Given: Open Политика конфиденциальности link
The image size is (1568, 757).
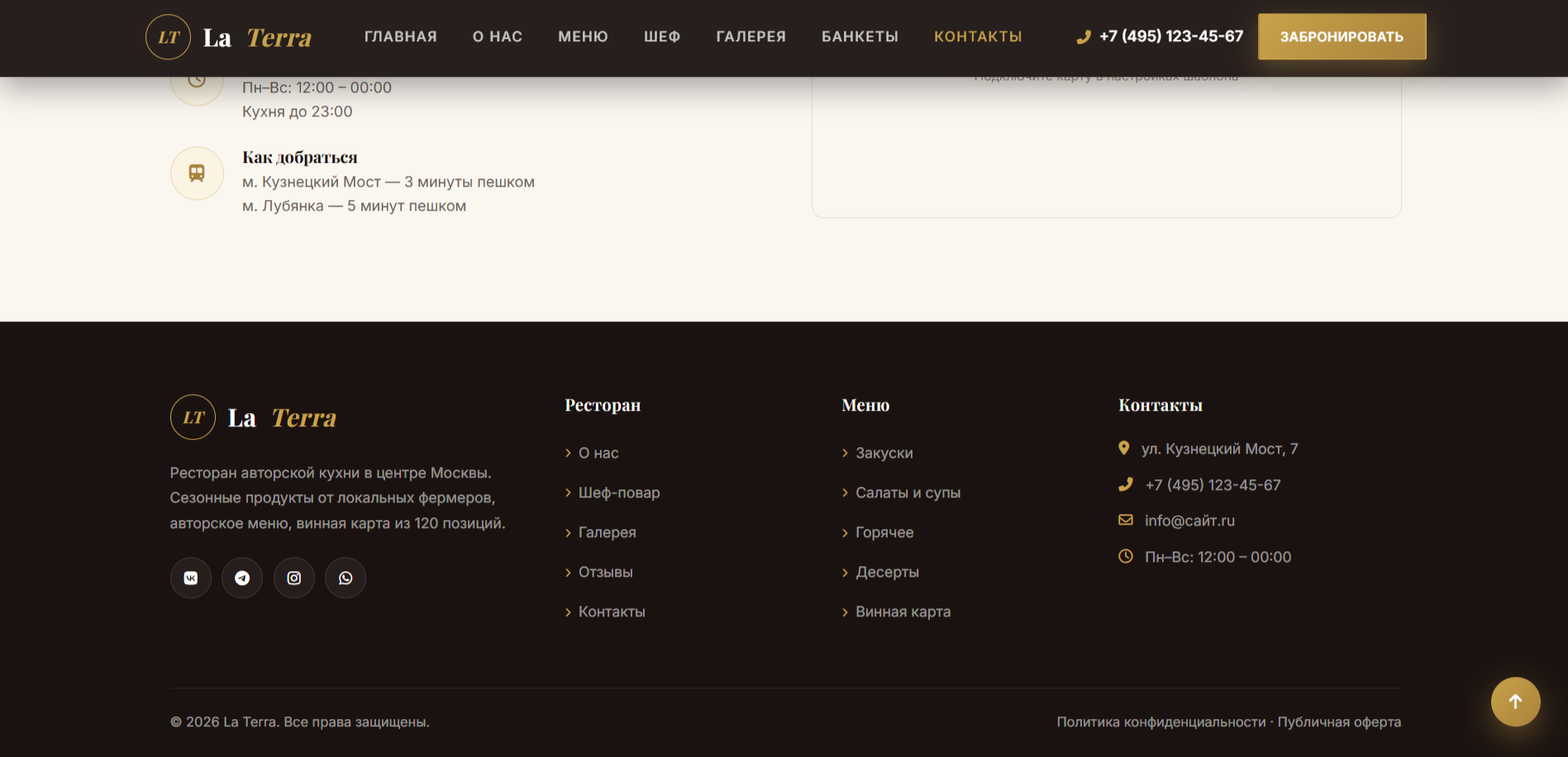Looking at the screenshot, I should (1161, 721).
